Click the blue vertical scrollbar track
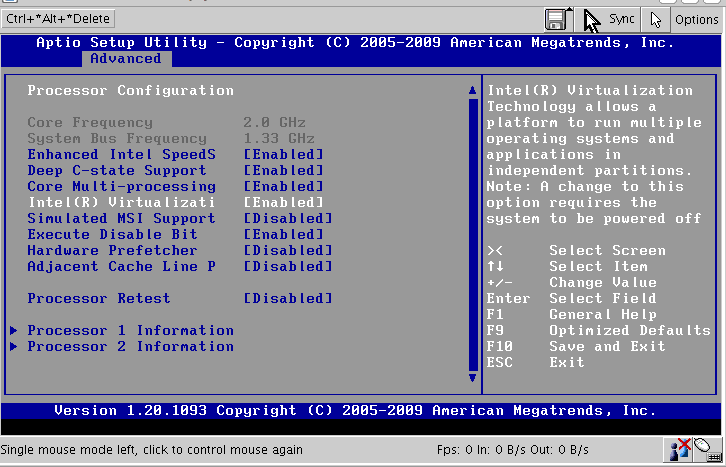 click(473, 235)
